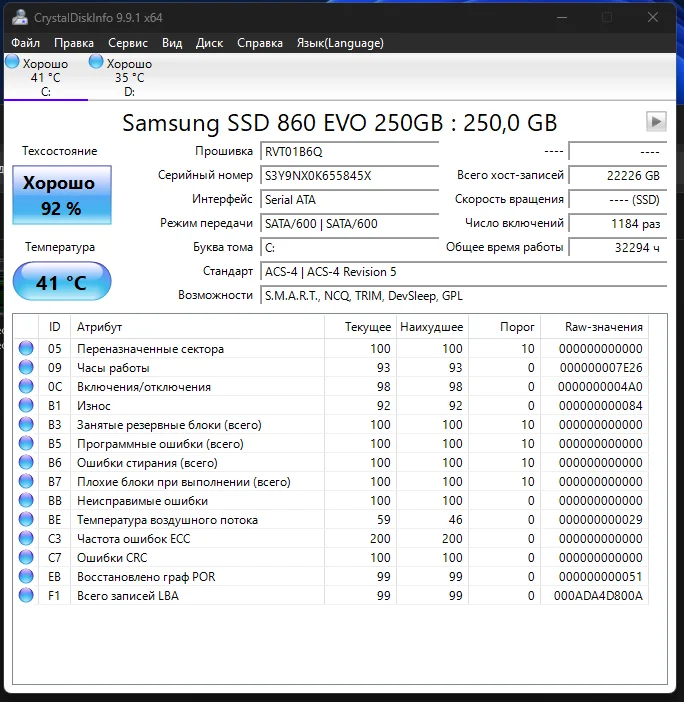Select the firmware field RVT01B6Q

point(349,151)
